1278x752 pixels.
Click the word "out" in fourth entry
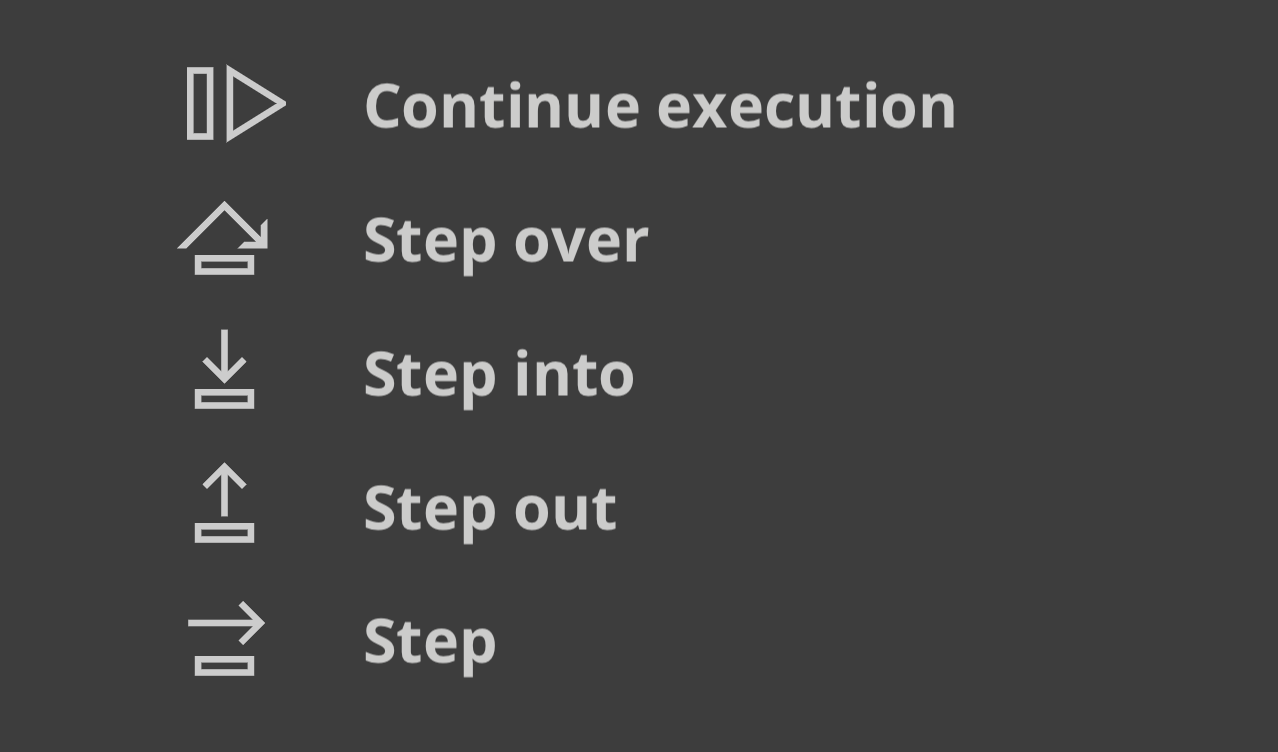(565, 509)
